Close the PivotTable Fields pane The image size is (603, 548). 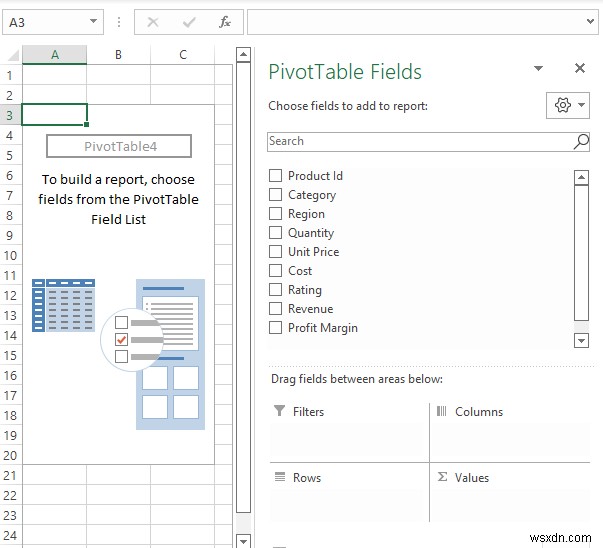coord(580,68)
